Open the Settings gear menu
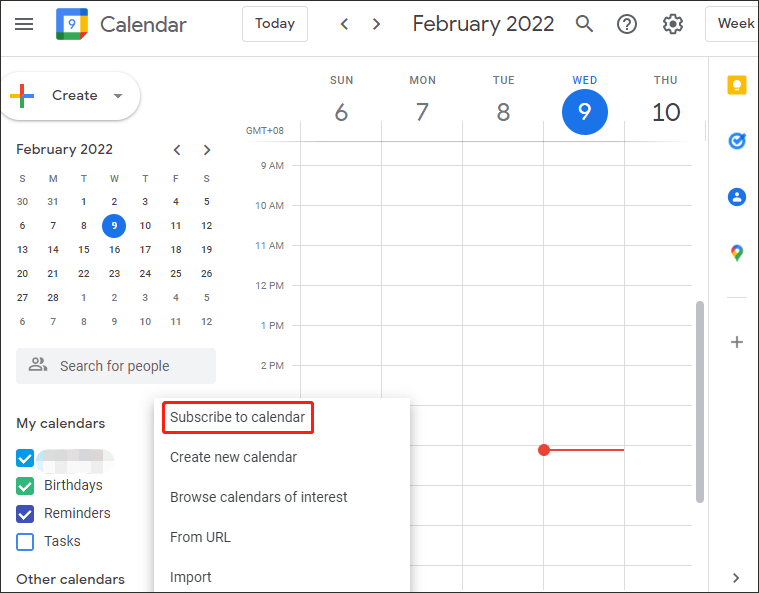 (x=672, y=24)
